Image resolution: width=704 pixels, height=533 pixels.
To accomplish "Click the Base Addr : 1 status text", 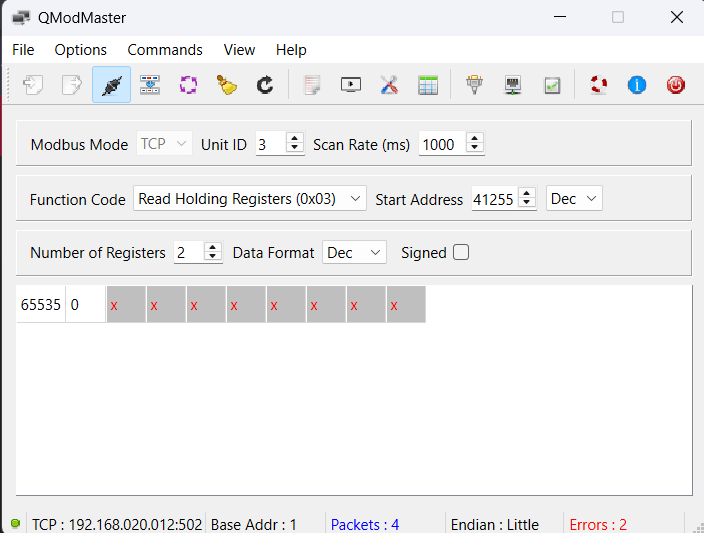I will coord(254,524).
